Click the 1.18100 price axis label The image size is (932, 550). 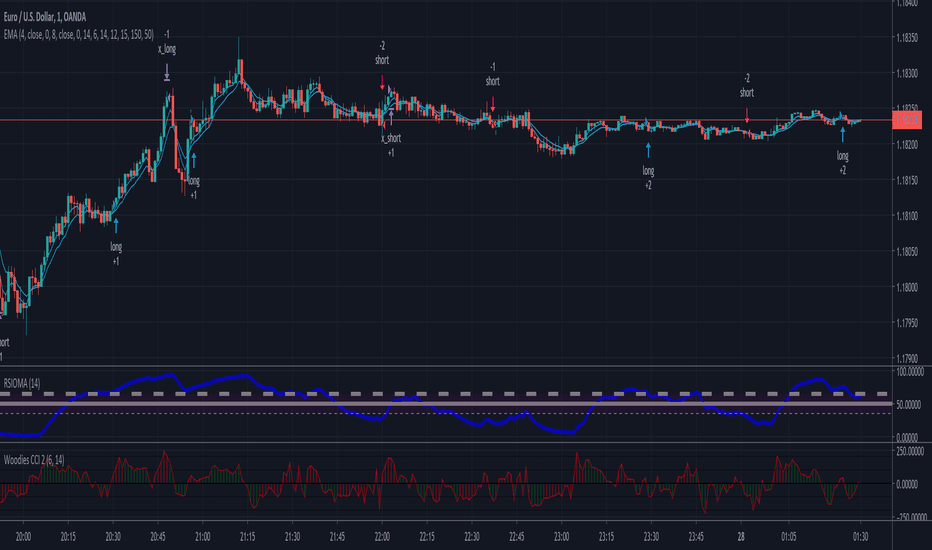pyautogui.click(x=907, y=216)
